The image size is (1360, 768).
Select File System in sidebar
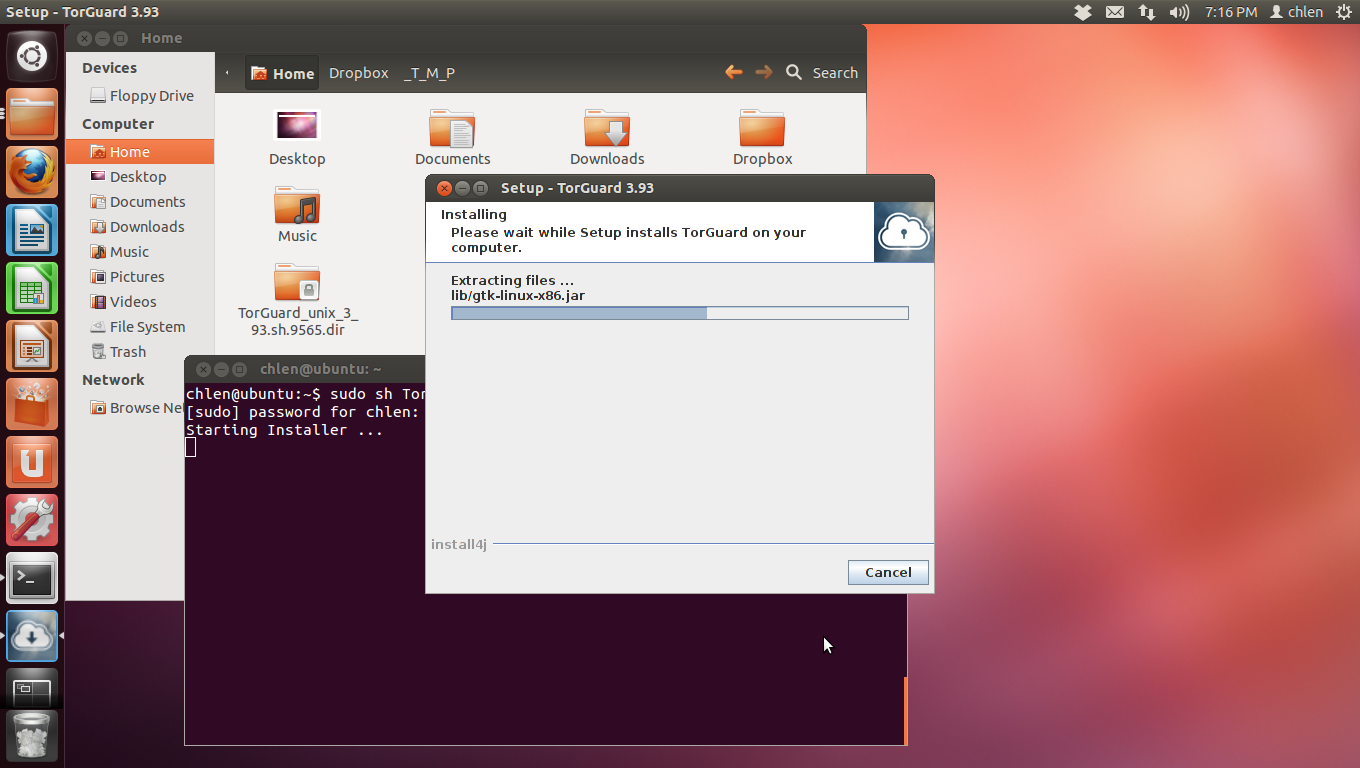click(140, 327)
